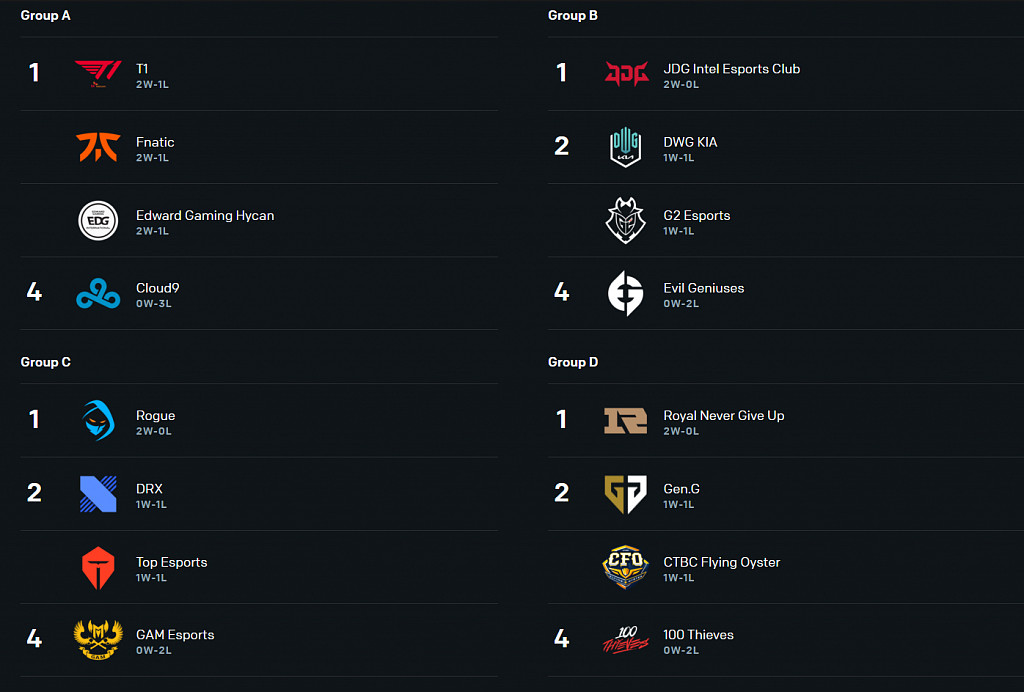Click the CTBC Flying Oyster logo

point(626,568)
